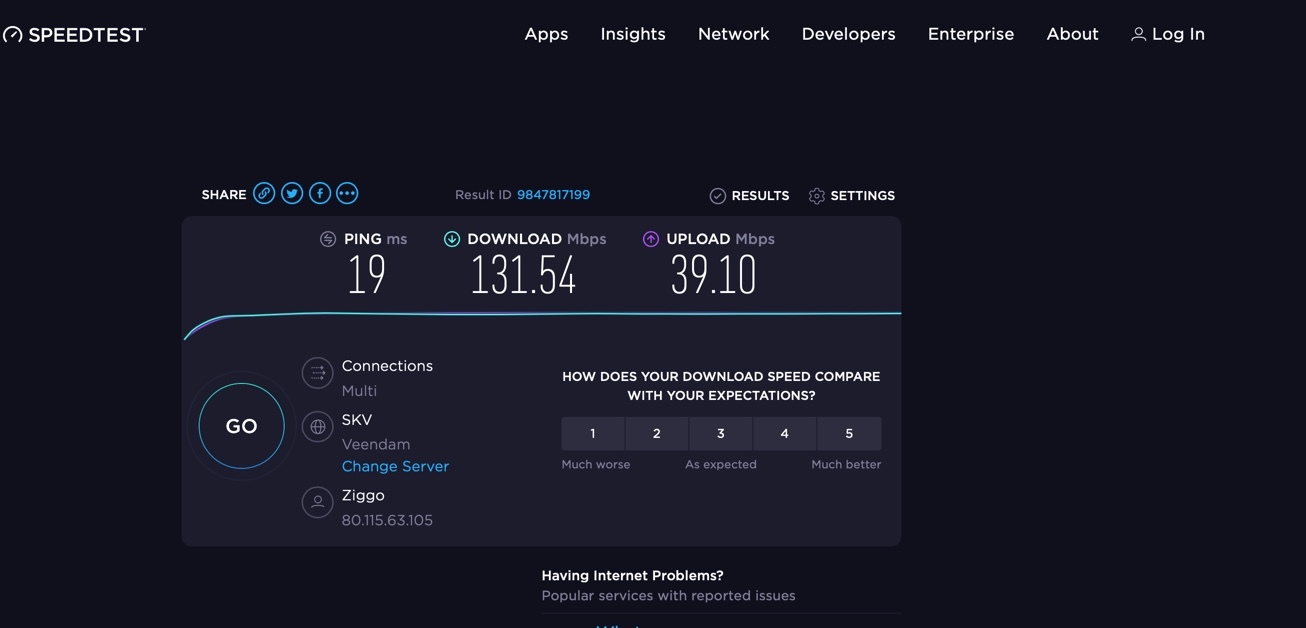
Task: Click the Results checkmark icon
Action: 717,196
